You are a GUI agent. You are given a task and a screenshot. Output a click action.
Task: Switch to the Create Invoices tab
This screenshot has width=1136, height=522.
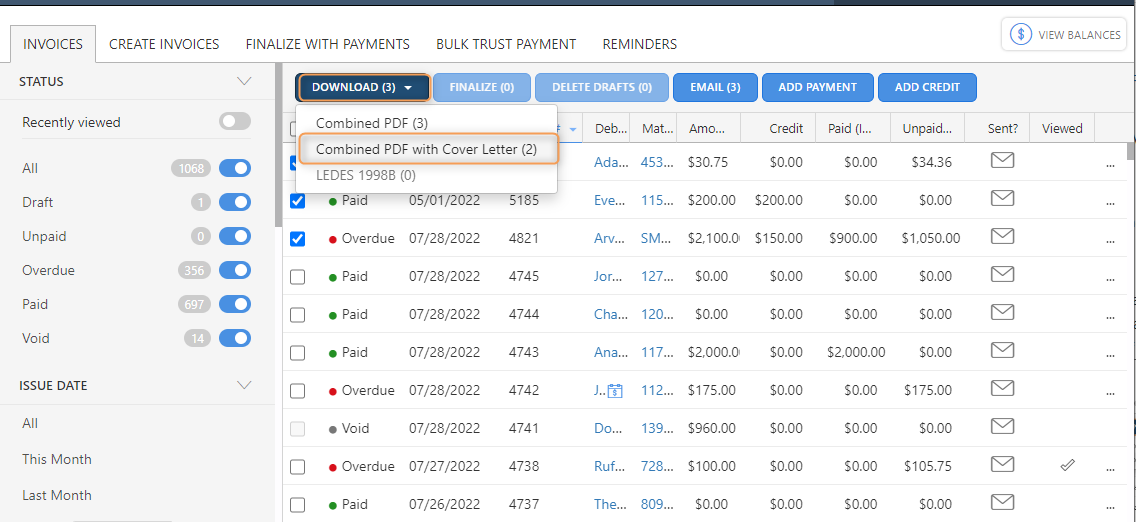(164, 44)
